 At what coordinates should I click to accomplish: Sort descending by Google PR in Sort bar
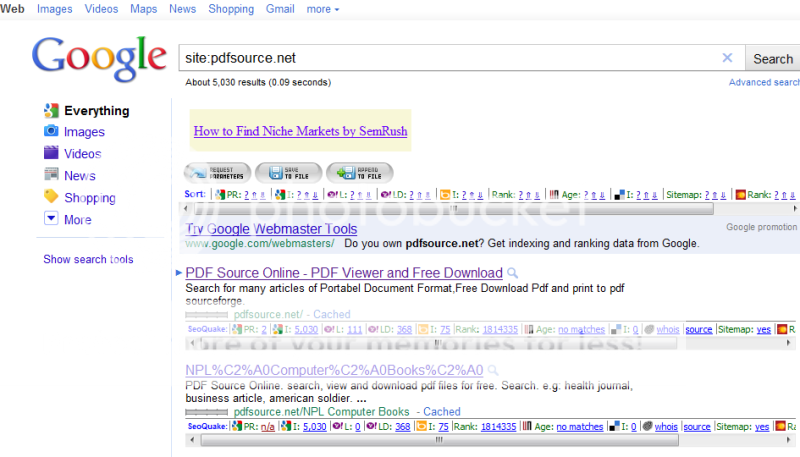263,195
